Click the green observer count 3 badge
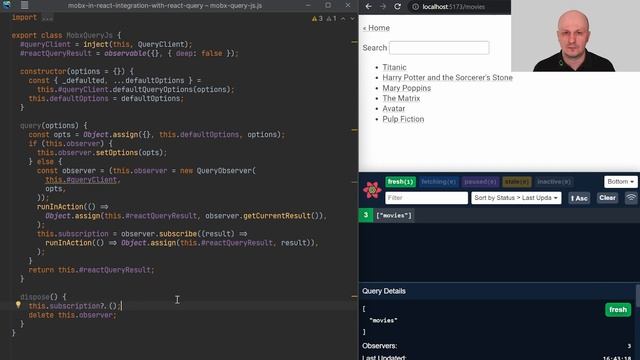 366,216
